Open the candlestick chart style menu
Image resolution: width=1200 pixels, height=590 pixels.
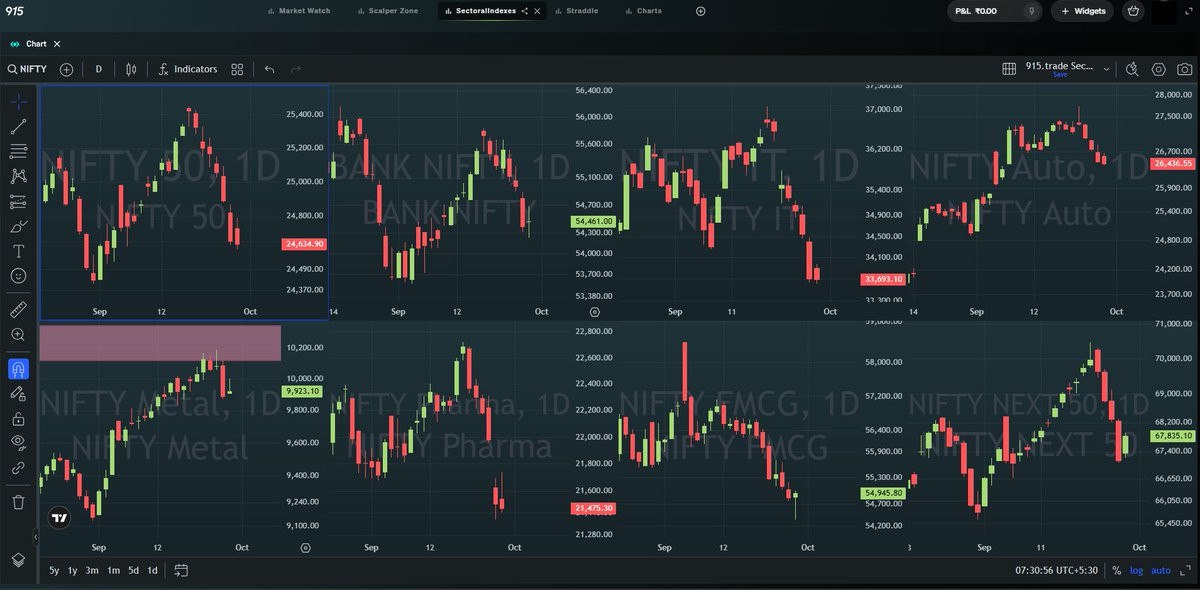pos(131,69)
